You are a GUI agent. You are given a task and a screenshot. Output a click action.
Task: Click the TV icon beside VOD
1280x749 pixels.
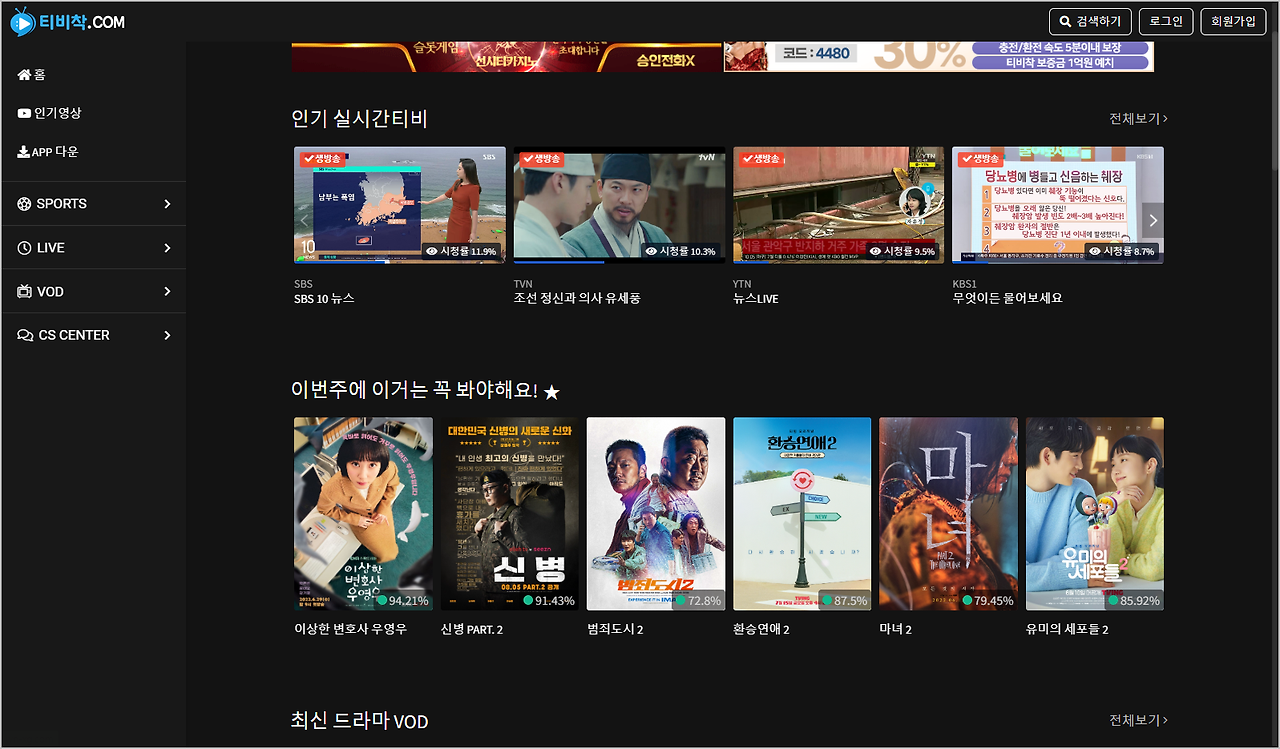coord(23,291)
